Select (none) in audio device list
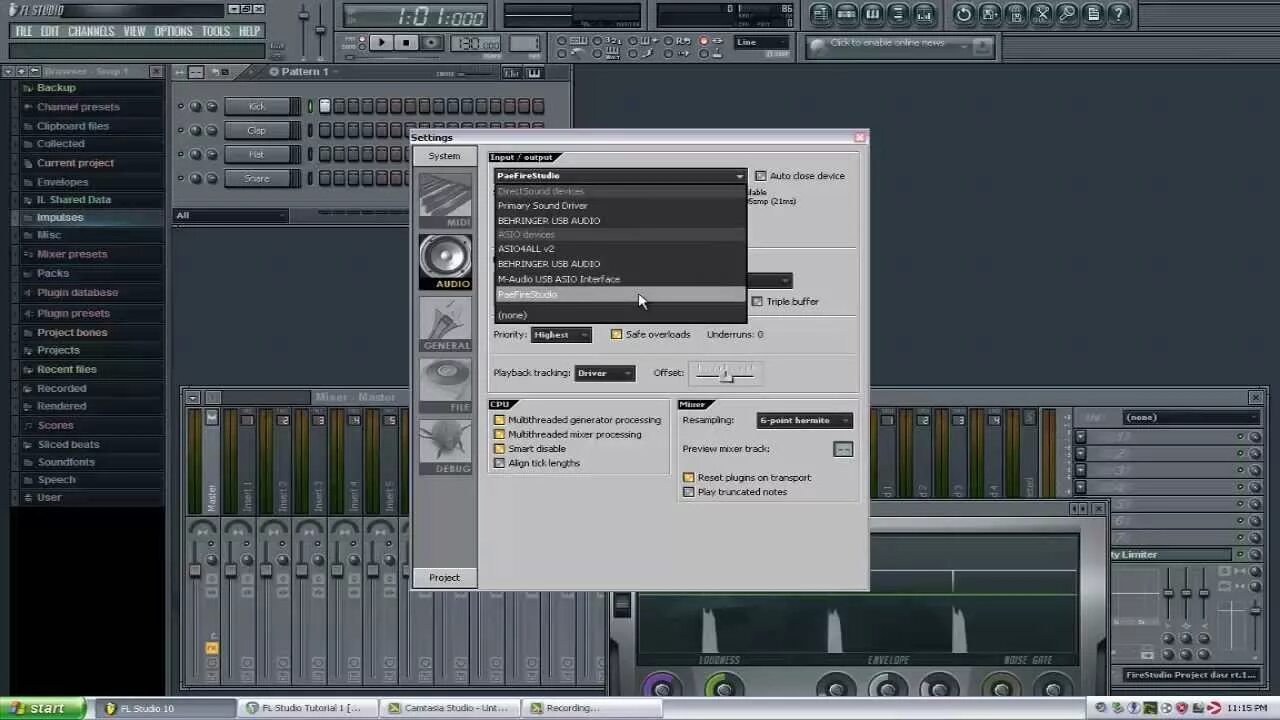Image resolution: width=1280 pixels, height=720 pixels. [620, 315]
